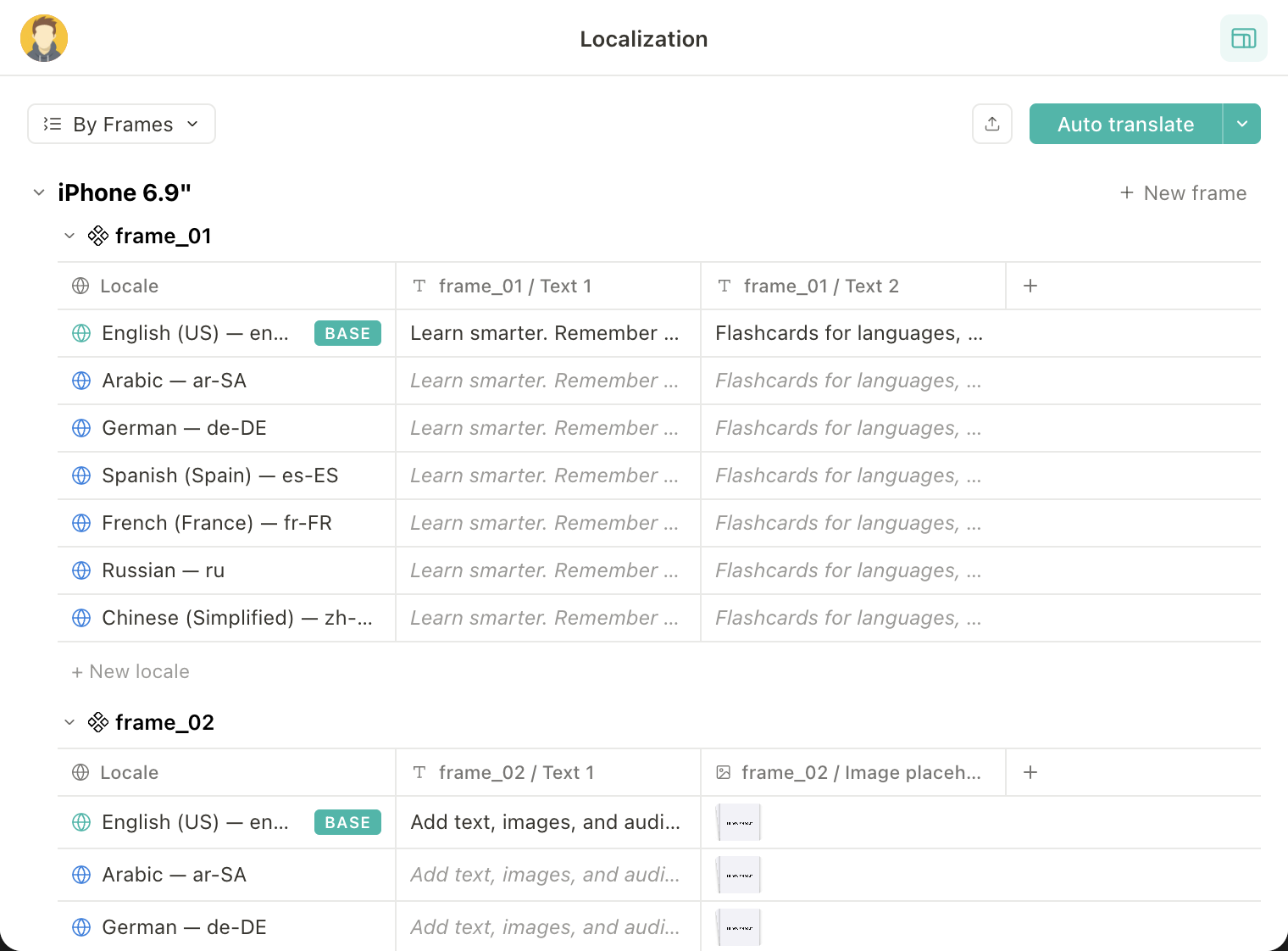
Task: Edit Chinese Text 1 cell "Learn smarter"
Action: coord(548,618)
